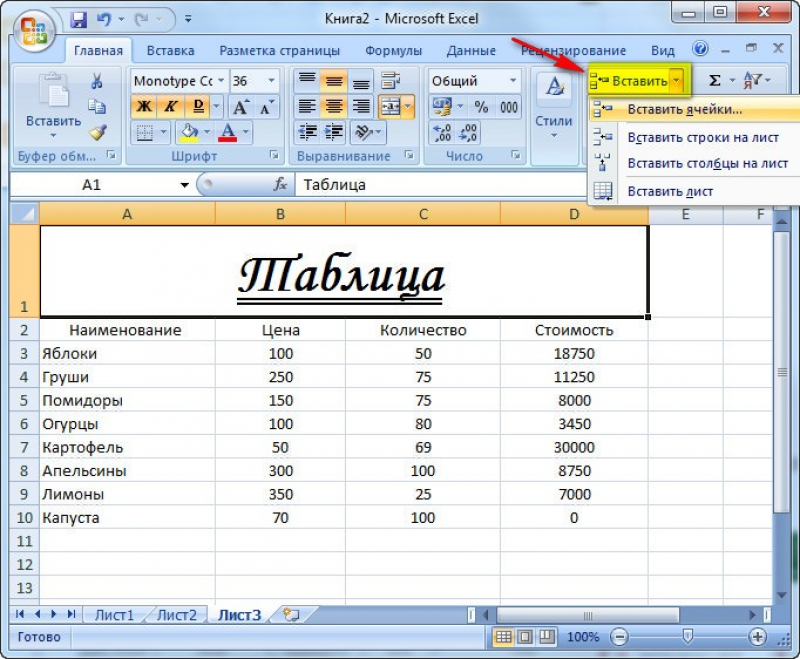The image size is (800, 659).
Task: Decrease decimal places
Action: pyautogui.click(x=468, y=132)
